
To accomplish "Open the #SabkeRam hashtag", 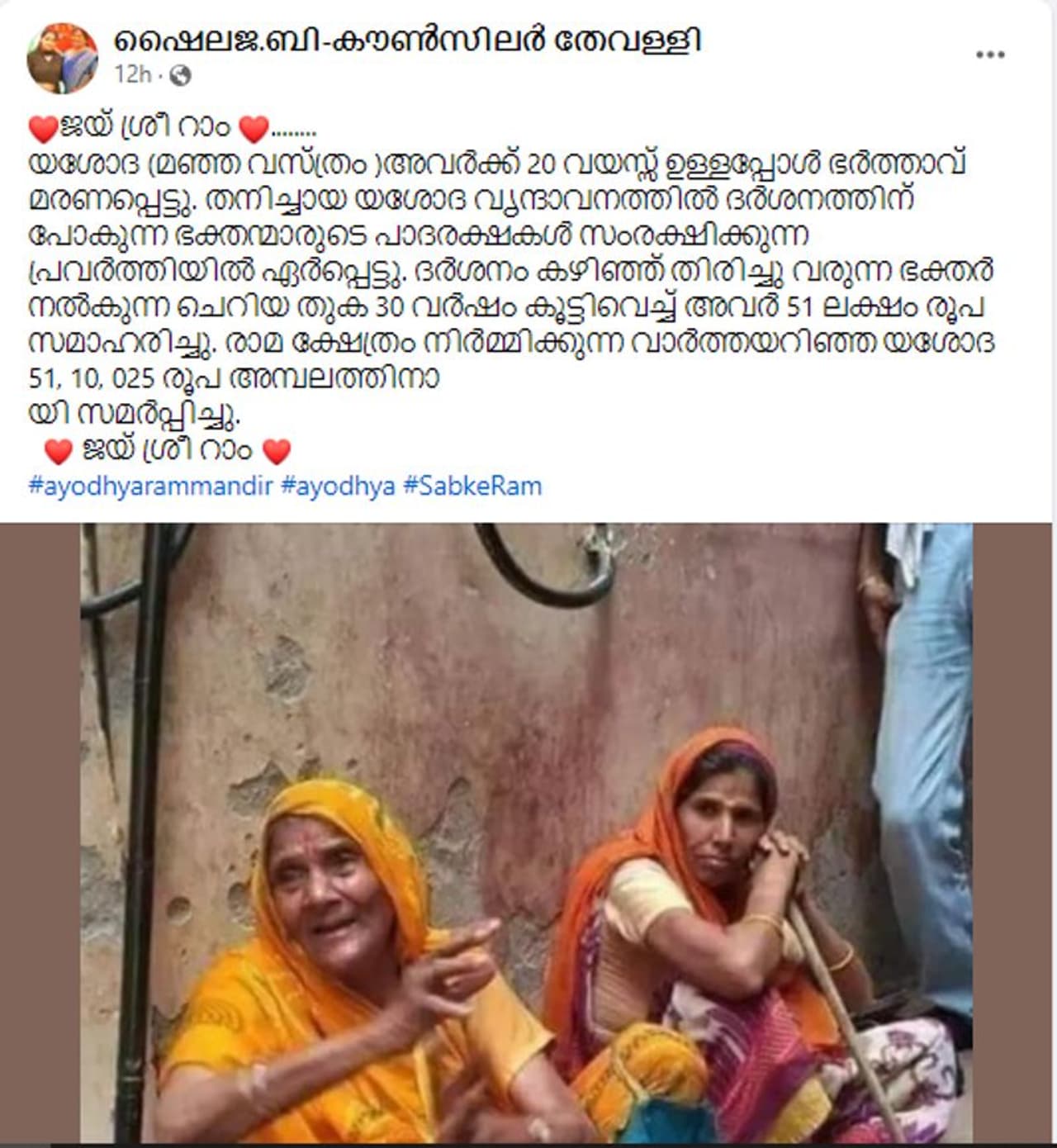I will pos(473,486).
